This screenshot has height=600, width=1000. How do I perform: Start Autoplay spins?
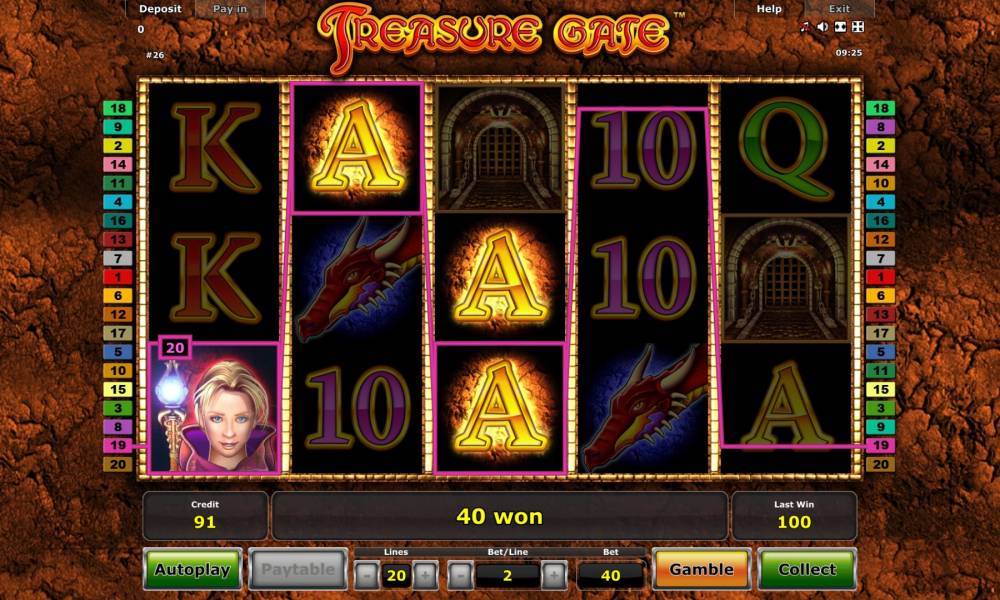click(x=193, y=569)
